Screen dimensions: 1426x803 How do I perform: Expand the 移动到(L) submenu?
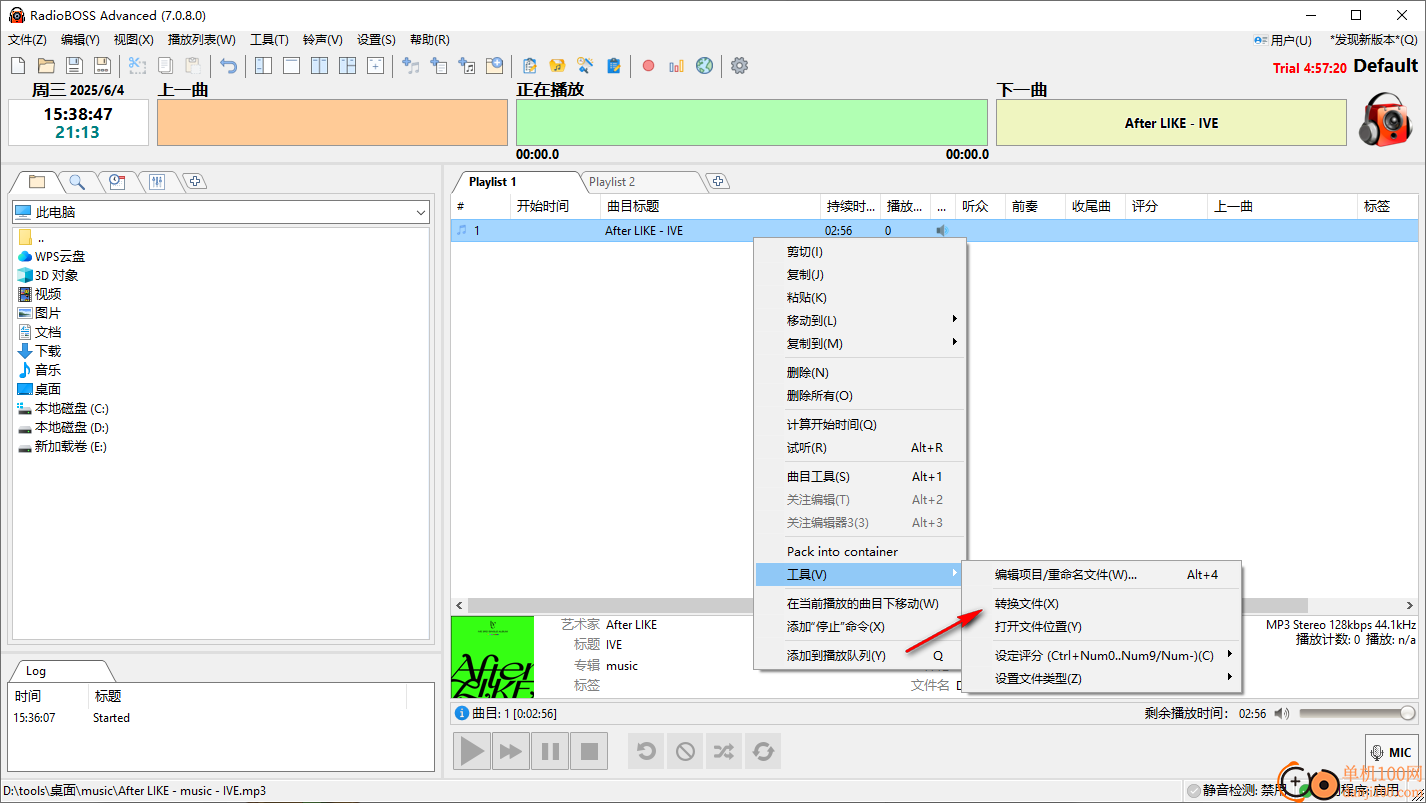(860, 320)
